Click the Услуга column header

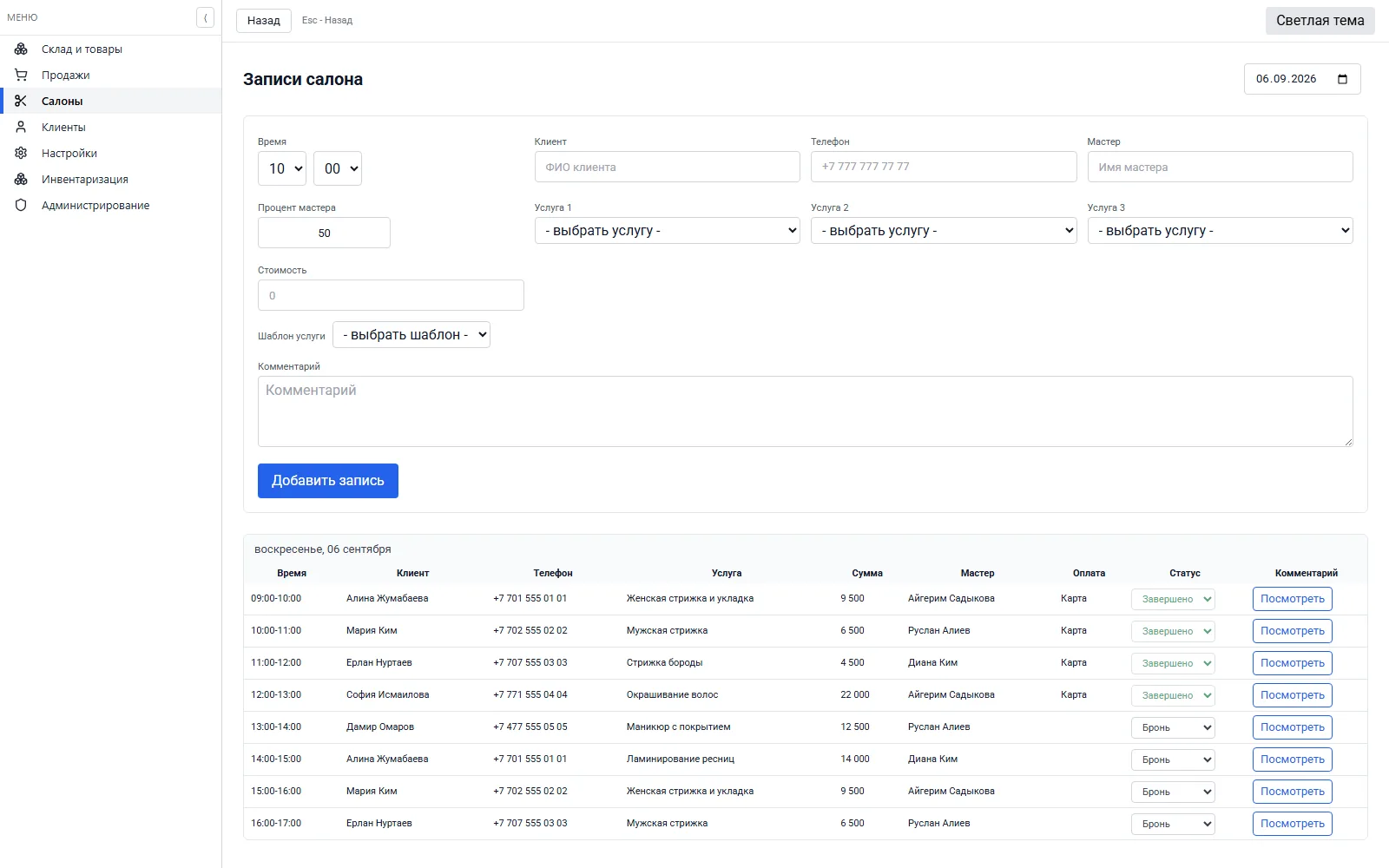[x=727, y=573]
